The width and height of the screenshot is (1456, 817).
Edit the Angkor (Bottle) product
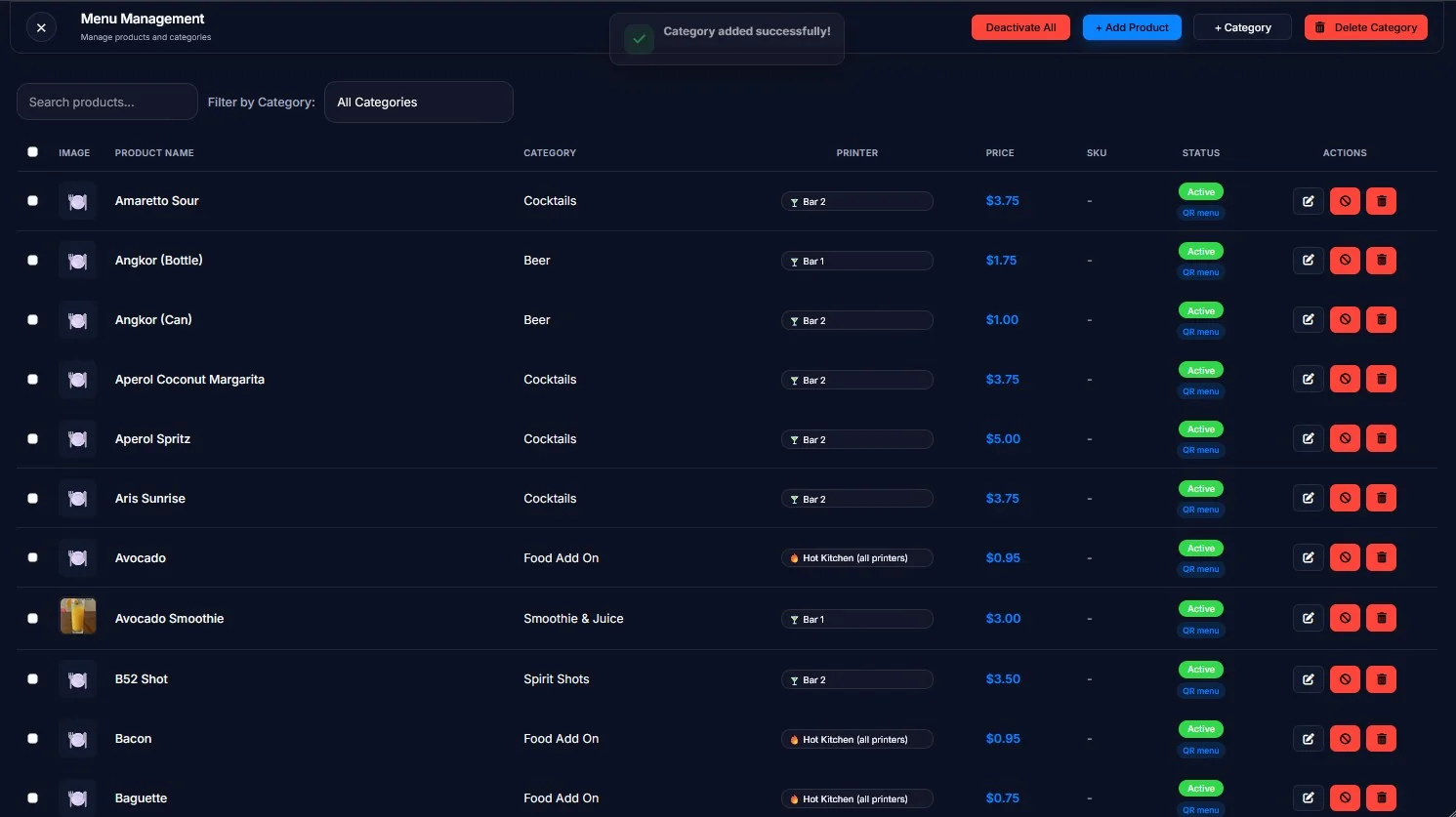(x=1308, y=261)
